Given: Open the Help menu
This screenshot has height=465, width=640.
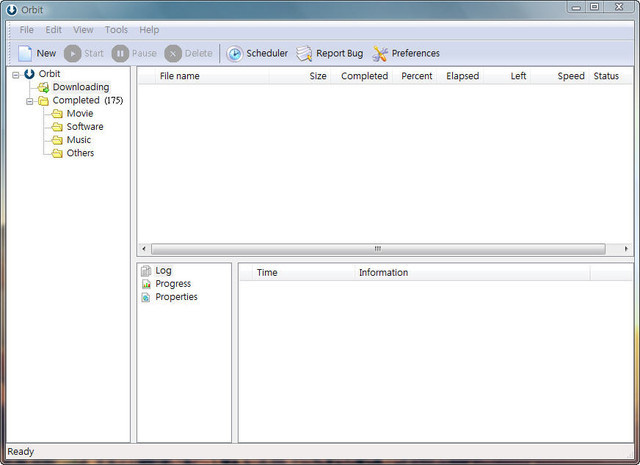Looking at the screenshot, I should pyautogui.click(x=149, y=30).
